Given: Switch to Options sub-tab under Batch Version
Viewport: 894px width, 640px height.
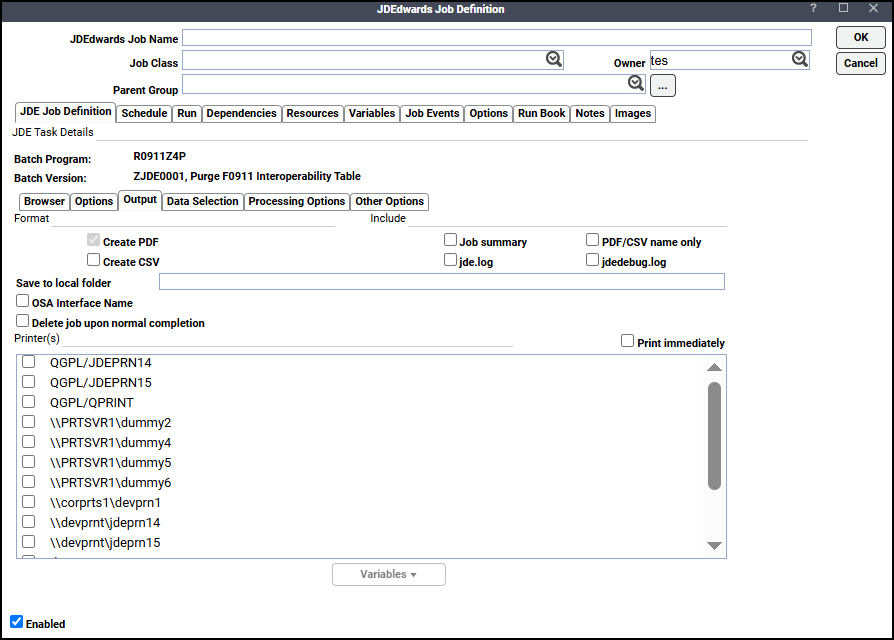Looking at the screenshot, I should pyautogui.click(x=94, y=202).
